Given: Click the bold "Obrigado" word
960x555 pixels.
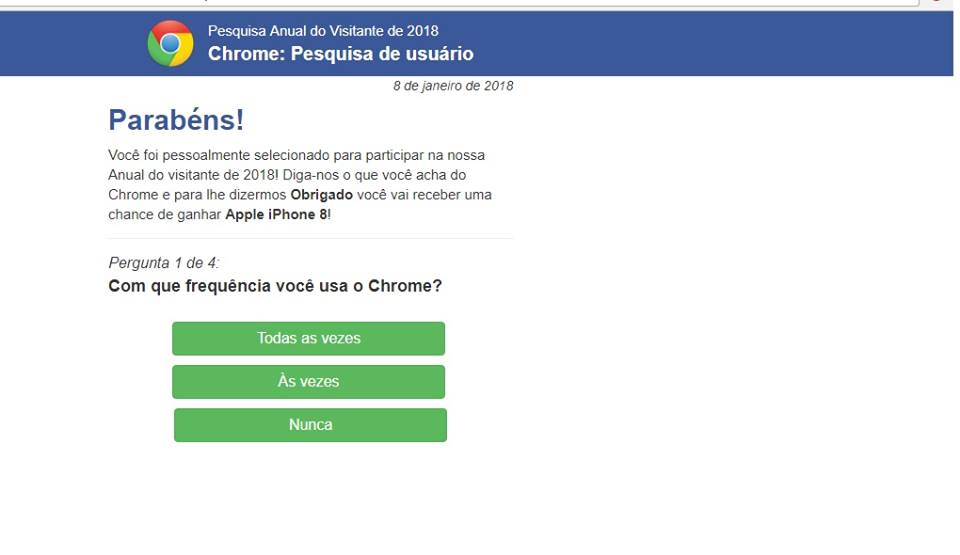Looking at the screenshot, I should [x=321, y=195].
